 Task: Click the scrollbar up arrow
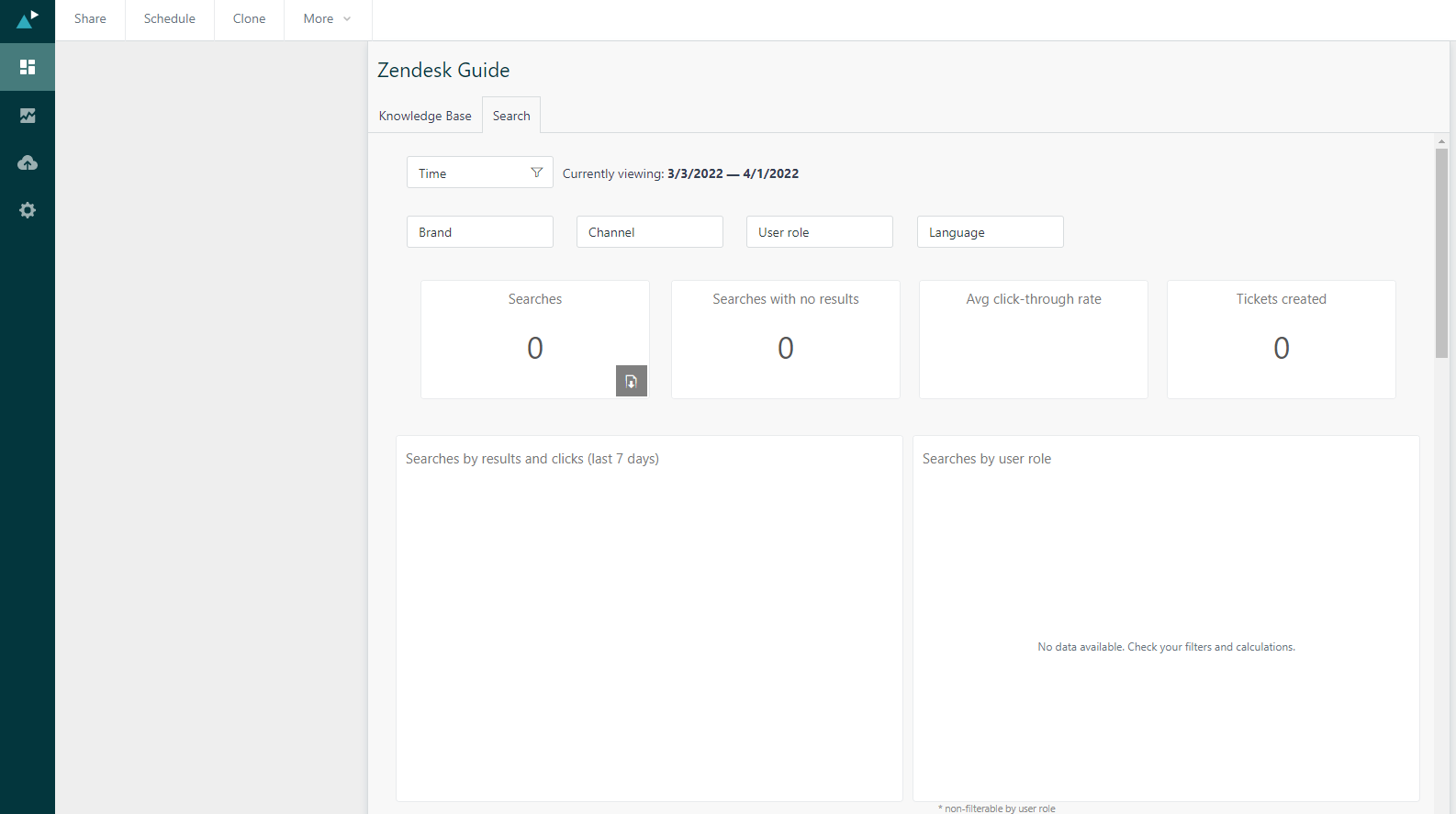(x=1441, y=141)
